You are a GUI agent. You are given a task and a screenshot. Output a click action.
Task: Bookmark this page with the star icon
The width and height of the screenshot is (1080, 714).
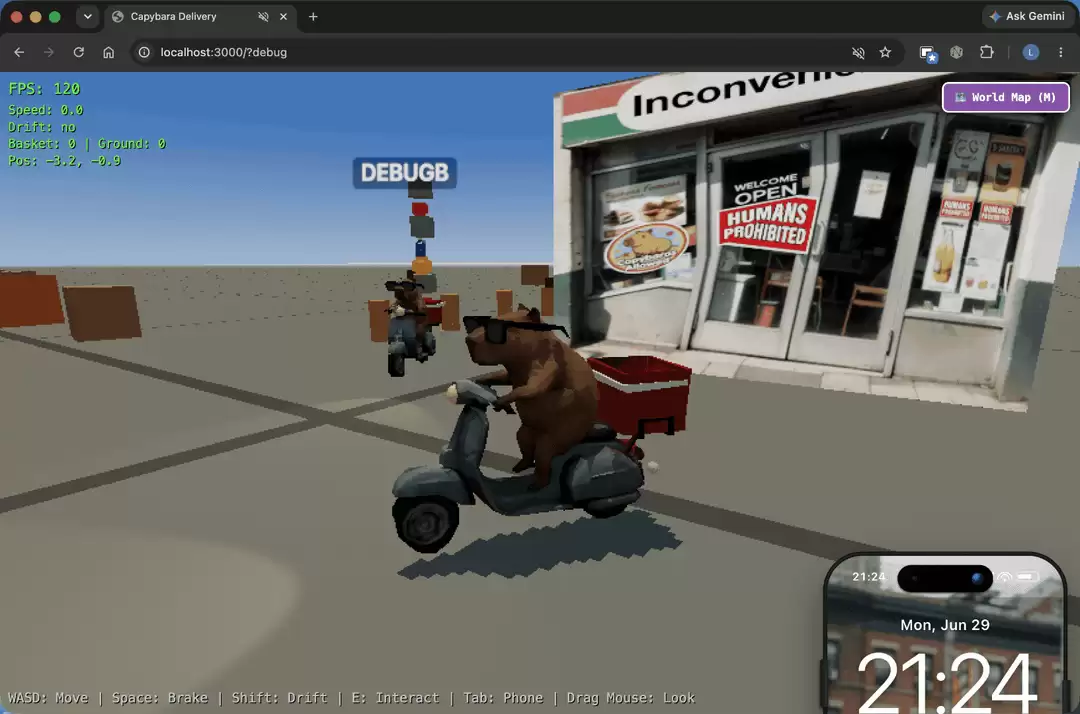885,52
